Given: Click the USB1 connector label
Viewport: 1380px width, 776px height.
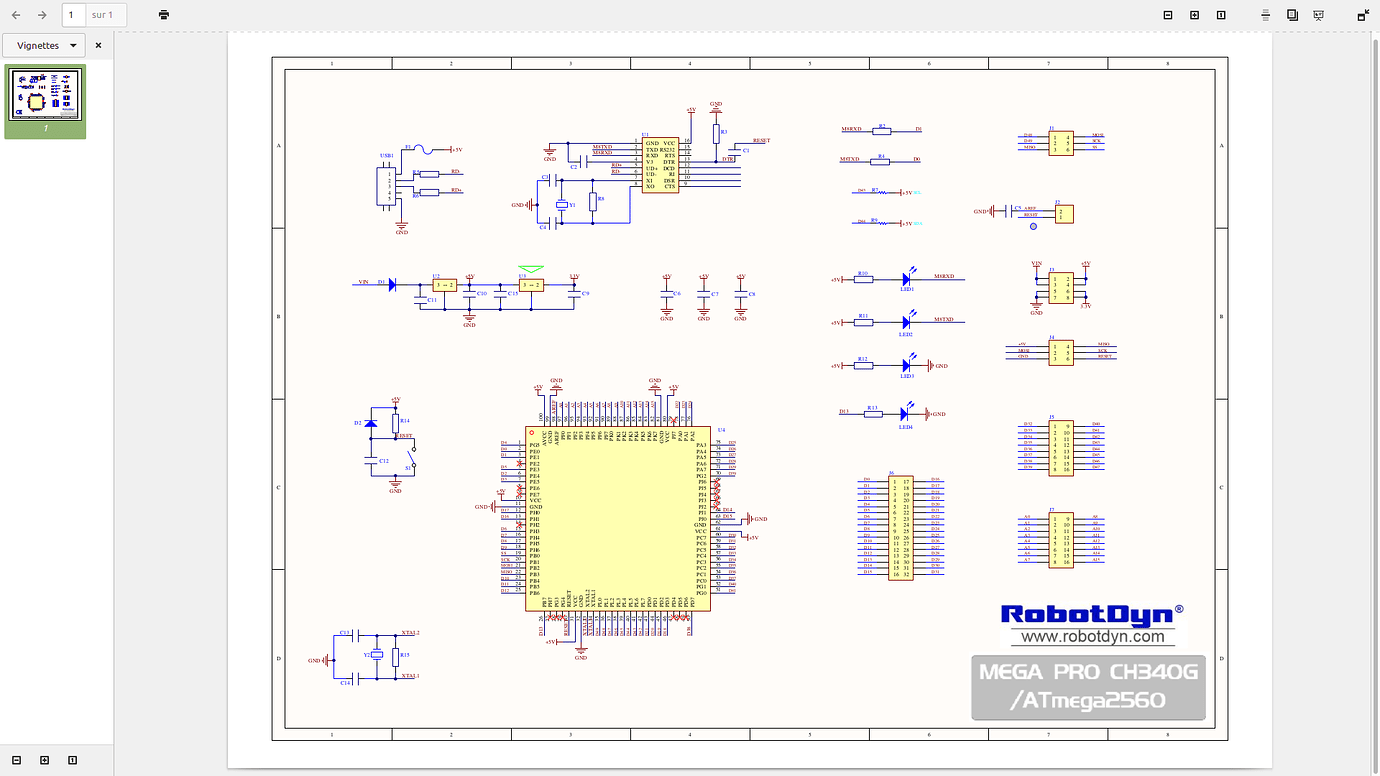Looking at the screenshot, I should (x=387, y=156).
